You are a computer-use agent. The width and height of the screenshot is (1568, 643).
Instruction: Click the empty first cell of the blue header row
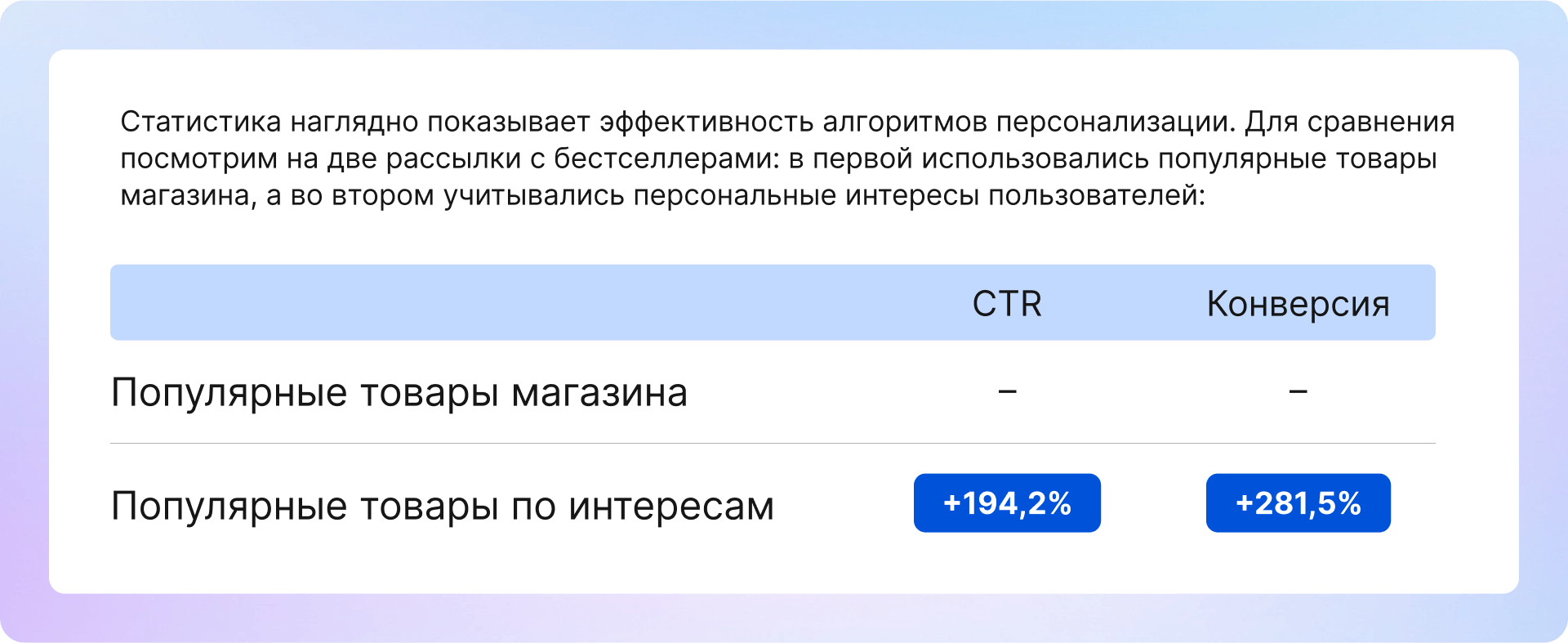(x=490, y=302)
